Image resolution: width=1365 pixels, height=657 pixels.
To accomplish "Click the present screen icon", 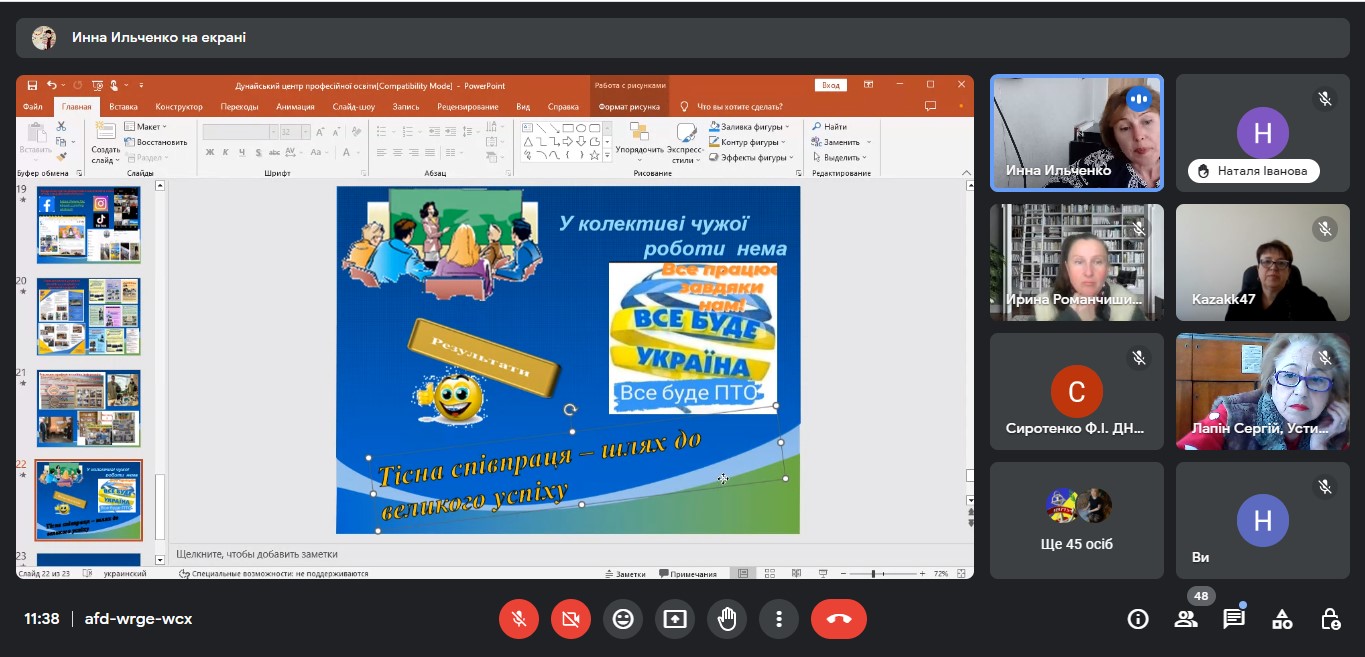I will point(675,619).
